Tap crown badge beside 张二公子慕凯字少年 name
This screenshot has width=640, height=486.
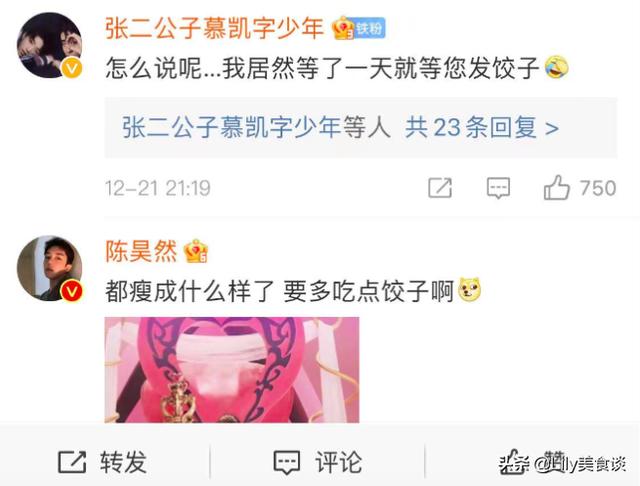[343, 28]
